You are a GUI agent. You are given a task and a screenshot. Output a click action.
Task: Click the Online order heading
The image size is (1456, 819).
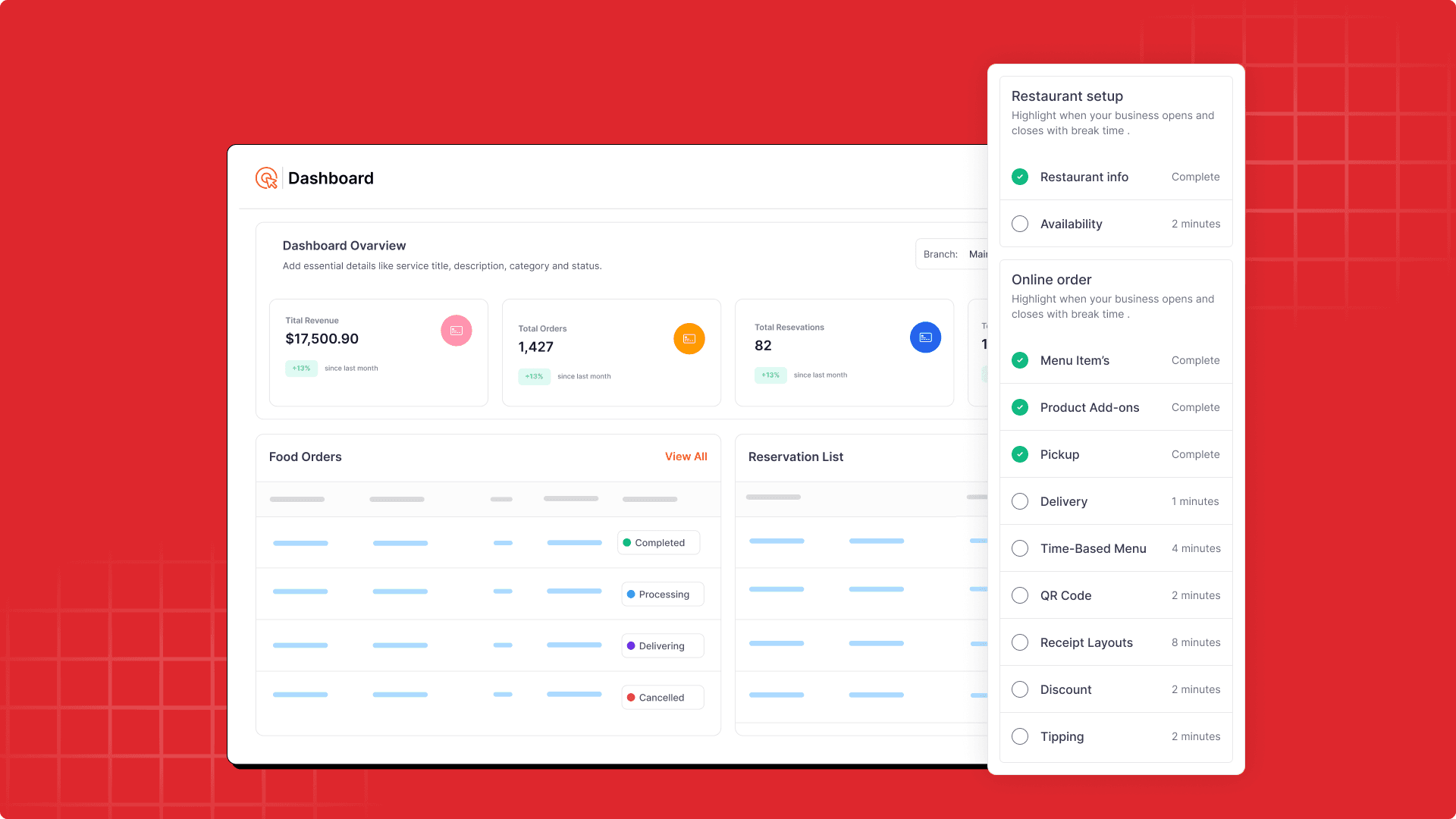(x=1051, y=280)
